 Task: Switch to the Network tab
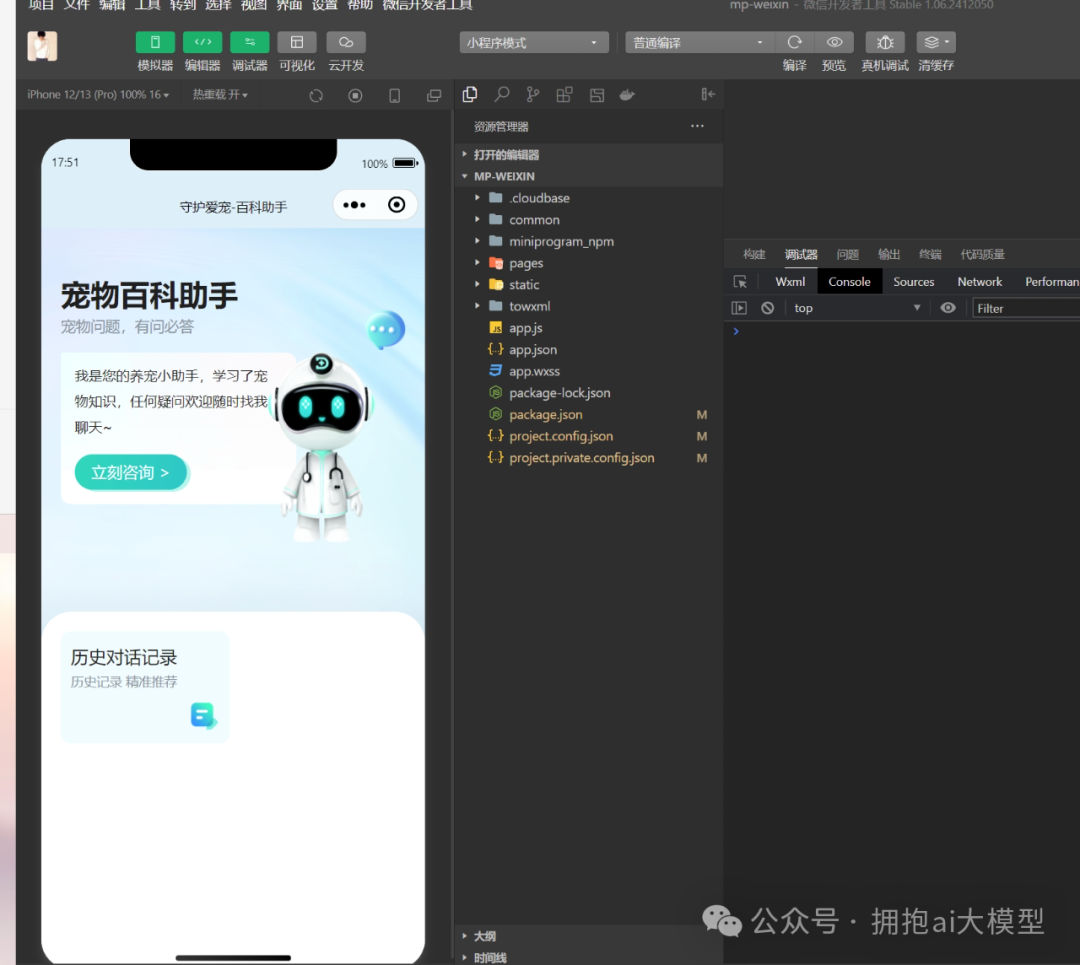tap(979, 282)
